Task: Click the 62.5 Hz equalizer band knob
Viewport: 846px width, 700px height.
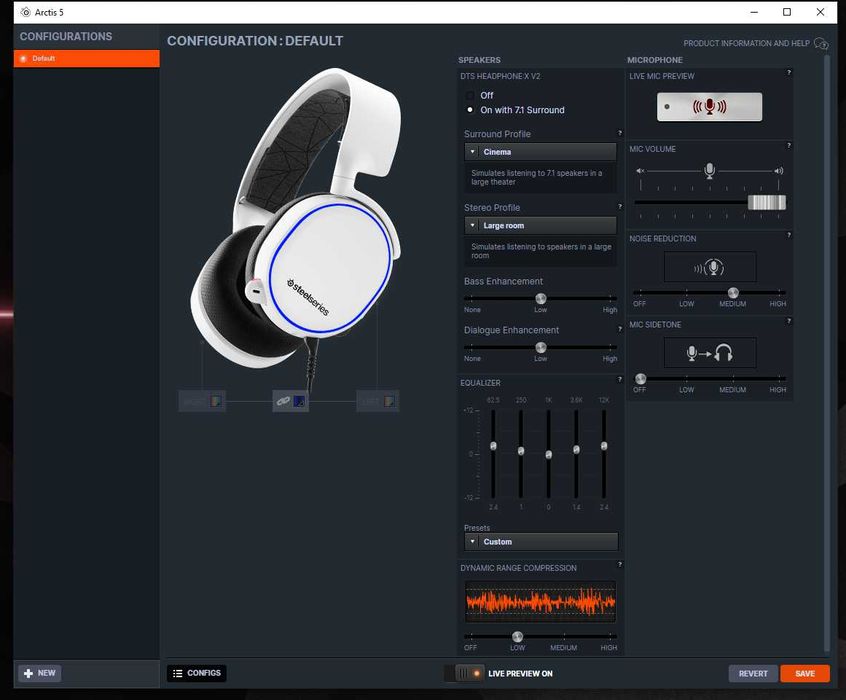Action: (x=493, y=446)
